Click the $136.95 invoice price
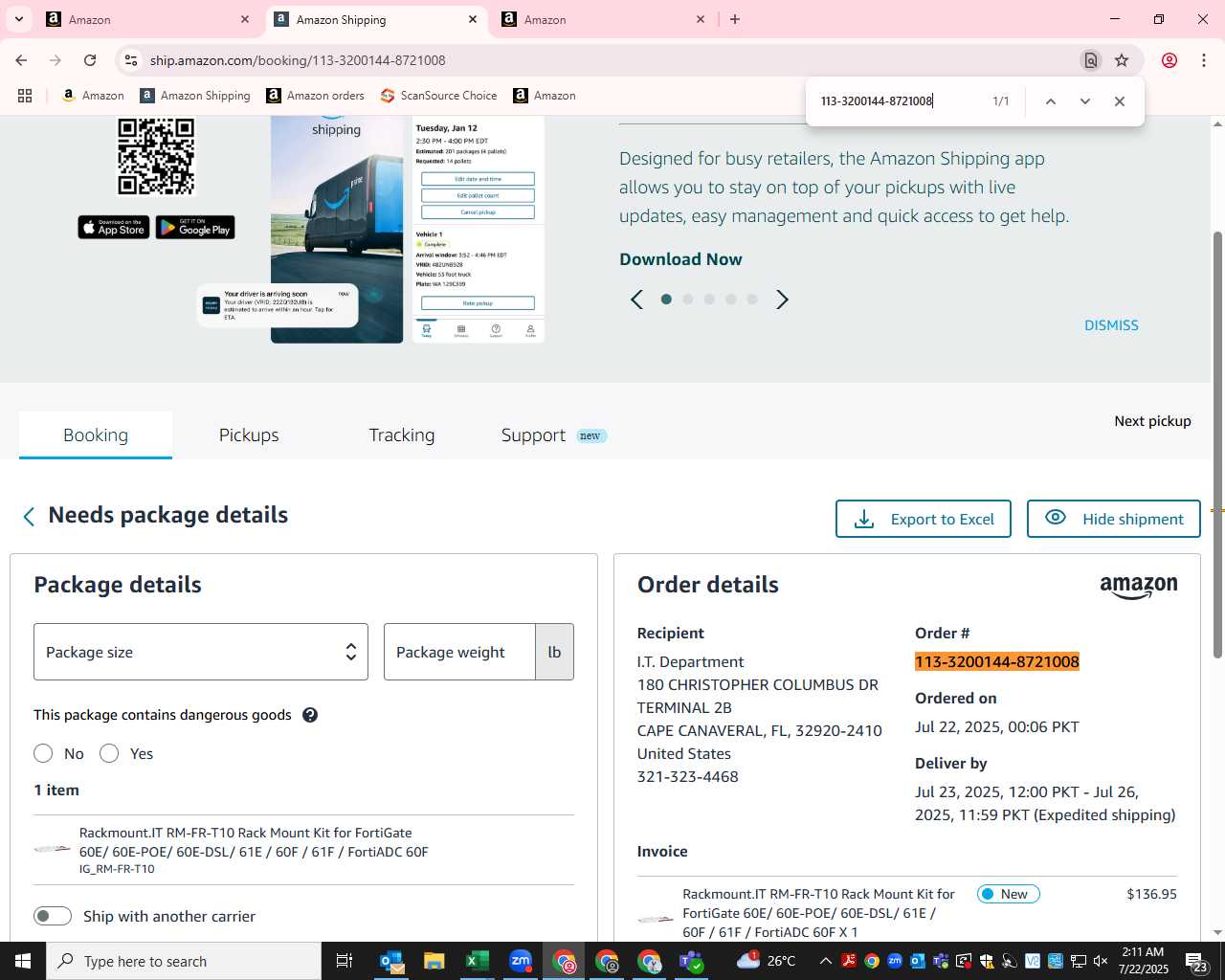 [1151, 894]
